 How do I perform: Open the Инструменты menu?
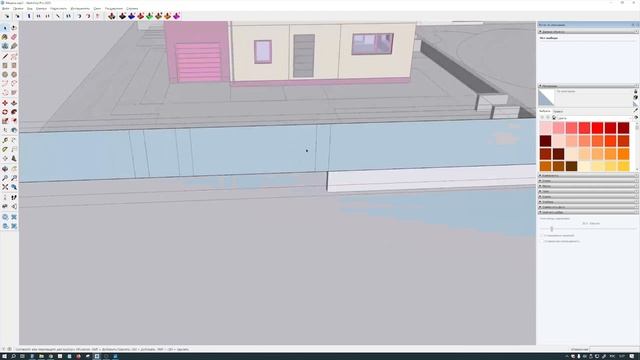[x=80, y=8]
